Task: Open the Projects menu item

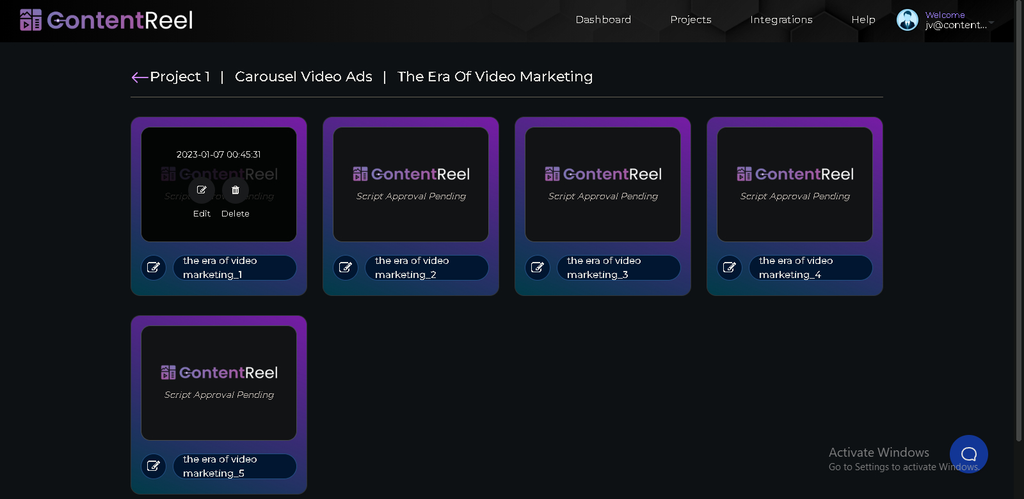Action: point(690,20)
